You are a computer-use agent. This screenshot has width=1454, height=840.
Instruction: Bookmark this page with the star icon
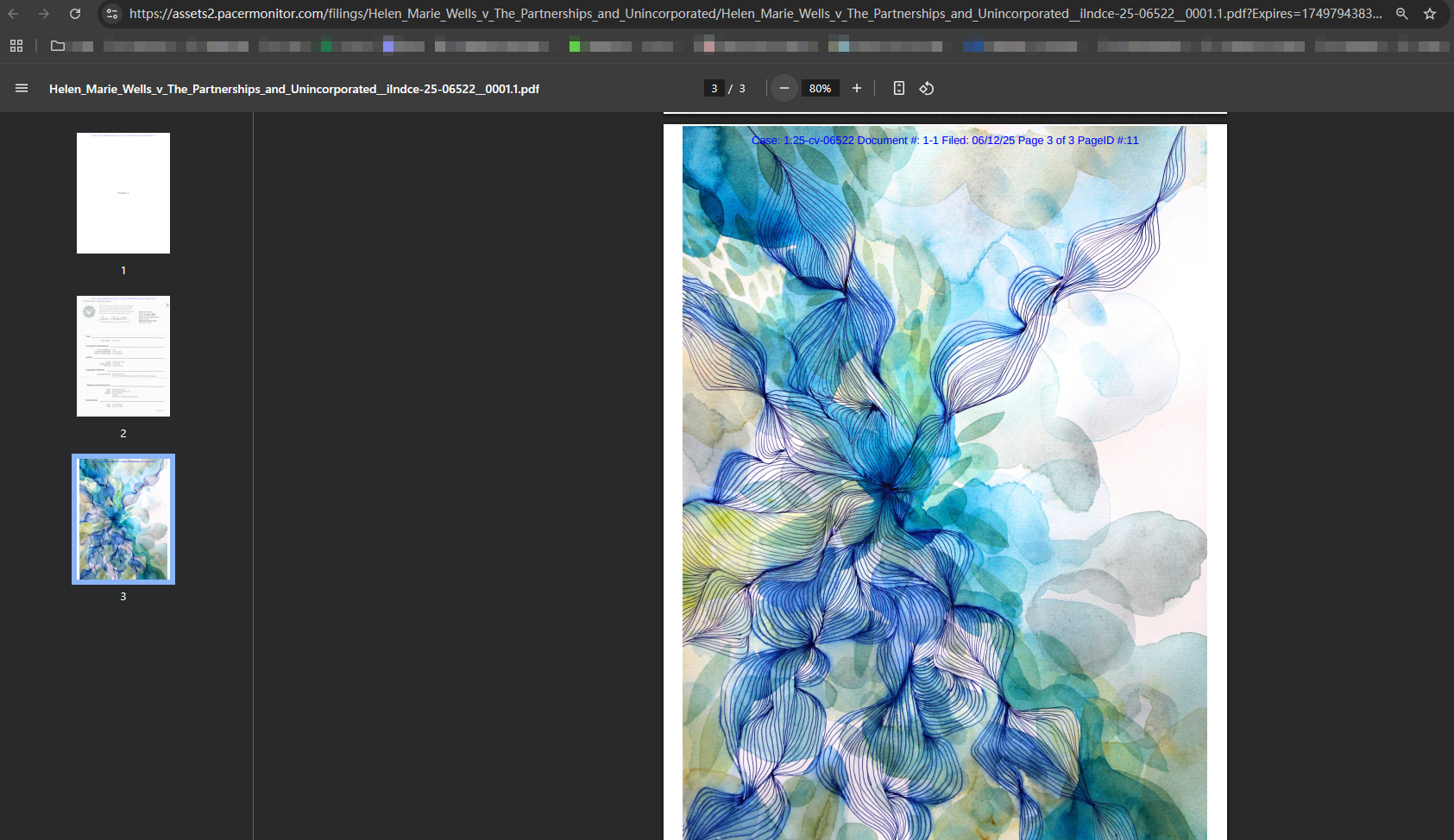[1430, 14]
